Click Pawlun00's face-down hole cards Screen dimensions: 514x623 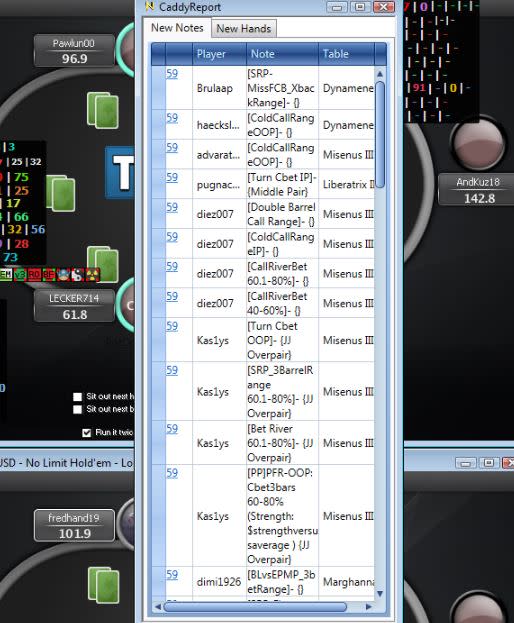point(102,110)
